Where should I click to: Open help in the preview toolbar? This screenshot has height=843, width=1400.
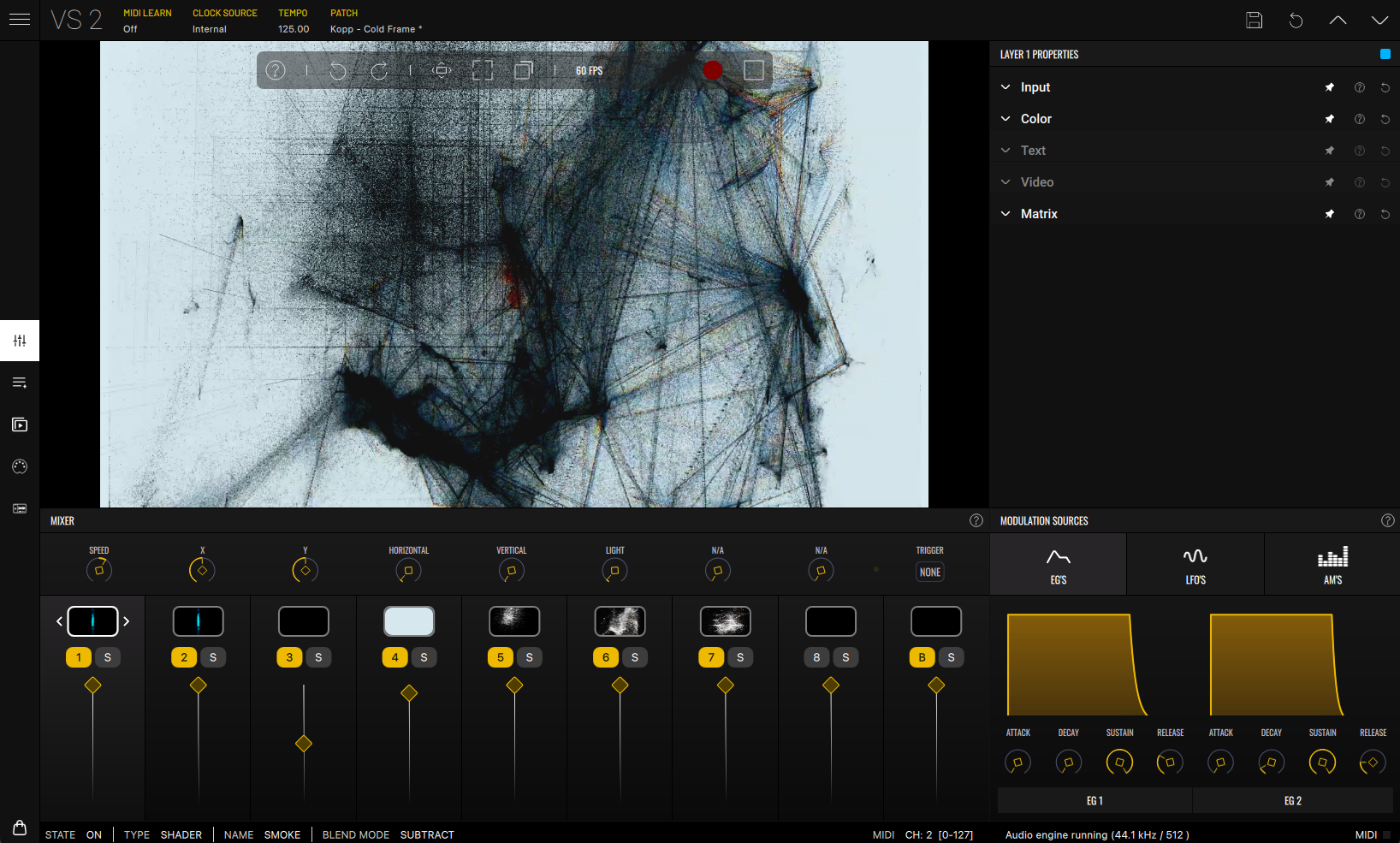coord(276,70)
